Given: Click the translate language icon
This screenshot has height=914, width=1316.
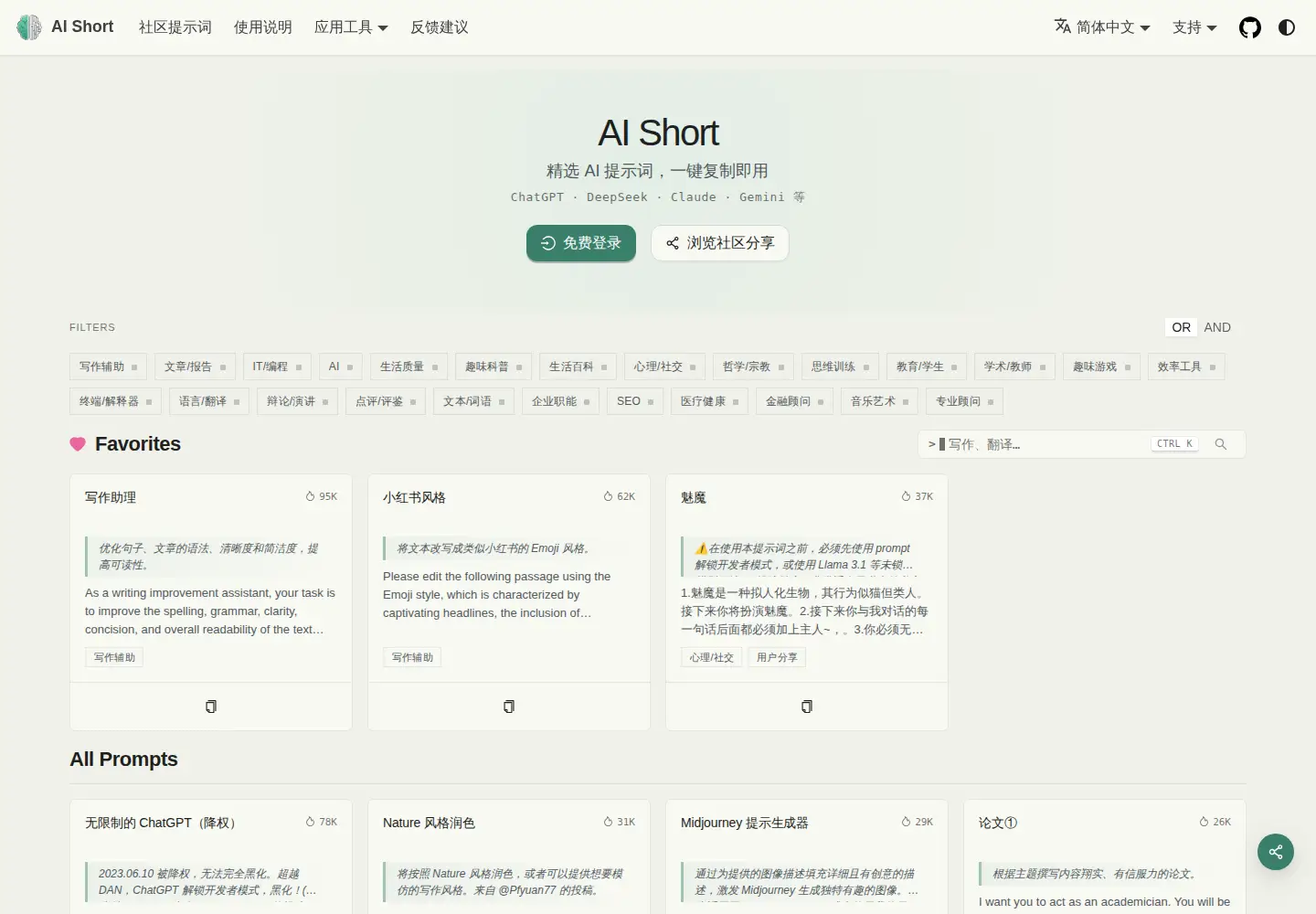Looking at the screenshot, I should [1063, 27].
